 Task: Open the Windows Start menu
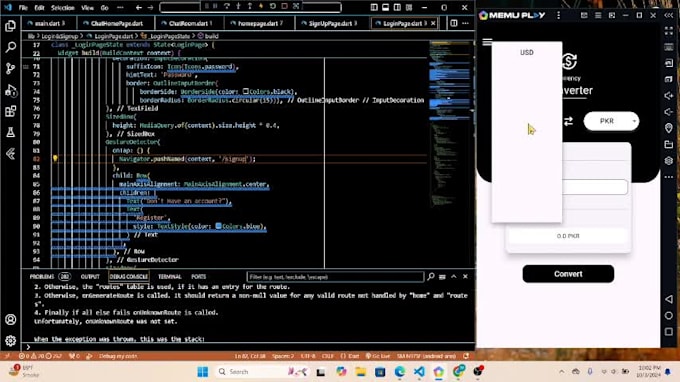[x=203, y=372]
